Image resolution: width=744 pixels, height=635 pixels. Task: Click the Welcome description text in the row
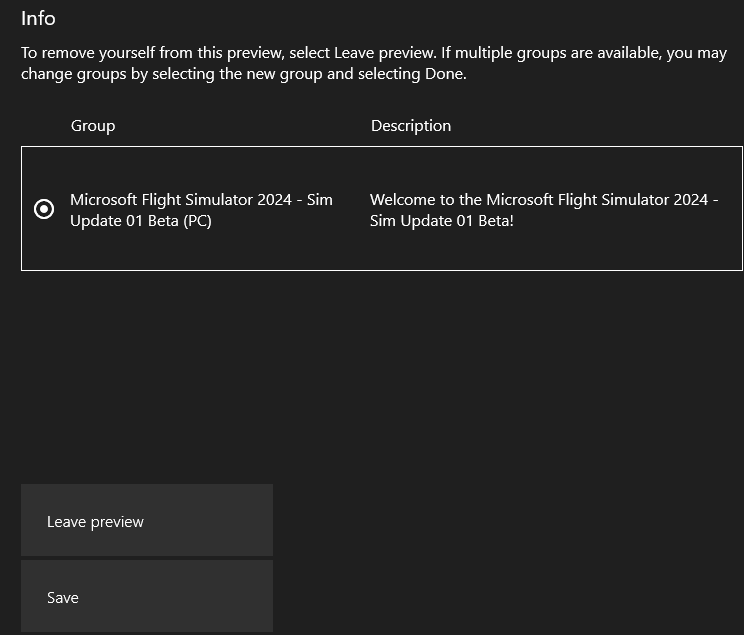(x=544, y=210)
